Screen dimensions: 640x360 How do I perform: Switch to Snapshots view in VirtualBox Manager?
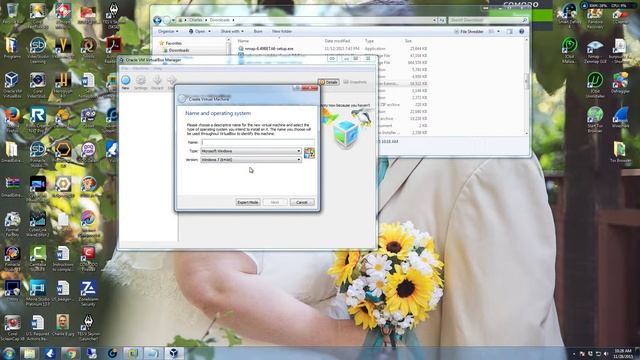tap(355, 82)
